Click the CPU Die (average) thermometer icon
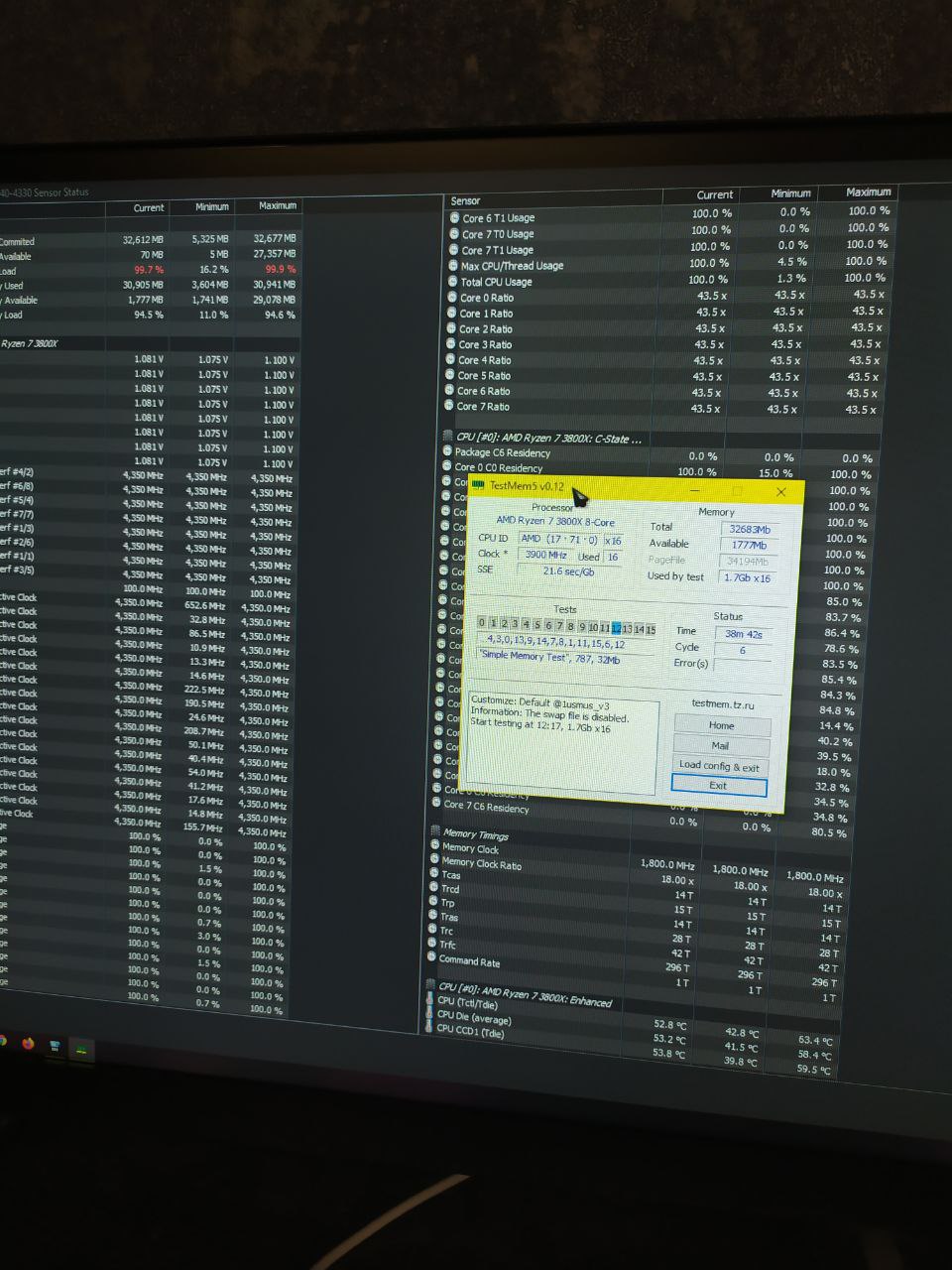 click(x=428, y=1013)
